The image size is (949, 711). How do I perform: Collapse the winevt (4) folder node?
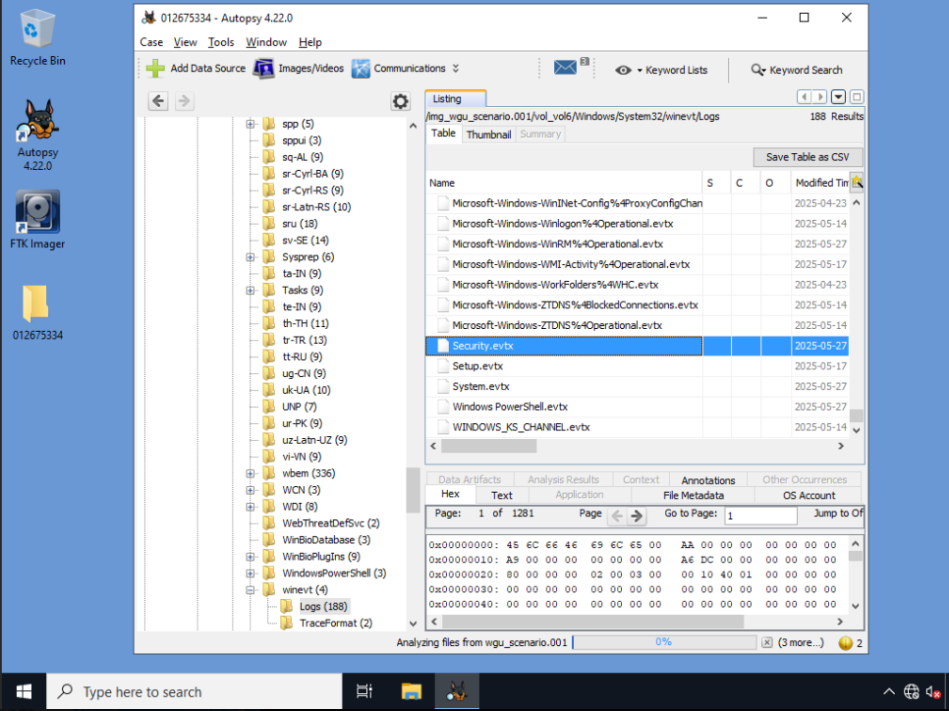(250, 590)
